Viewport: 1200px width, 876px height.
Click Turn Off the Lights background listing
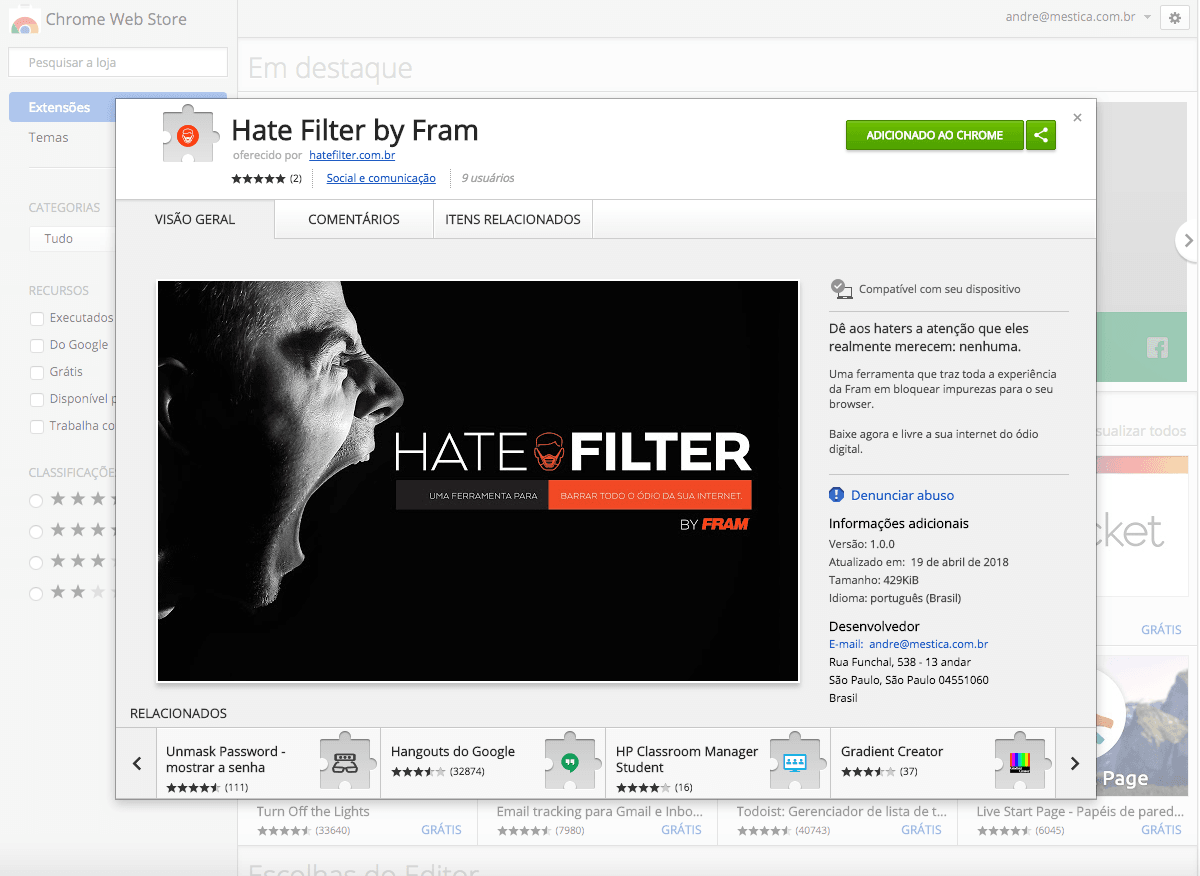click(313, 811)
